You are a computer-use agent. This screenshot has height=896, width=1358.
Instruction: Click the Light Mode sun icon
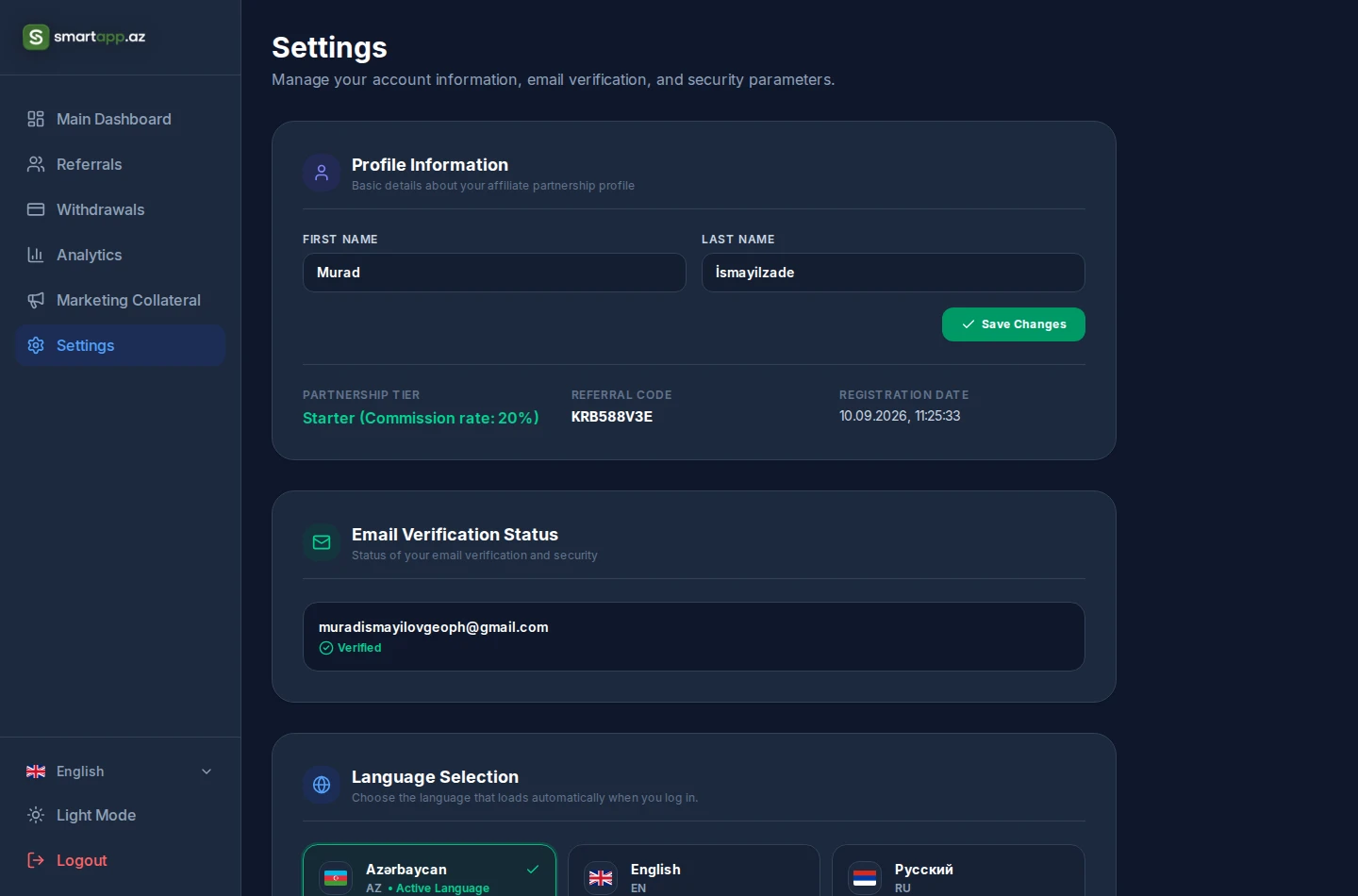coord(36,815)
